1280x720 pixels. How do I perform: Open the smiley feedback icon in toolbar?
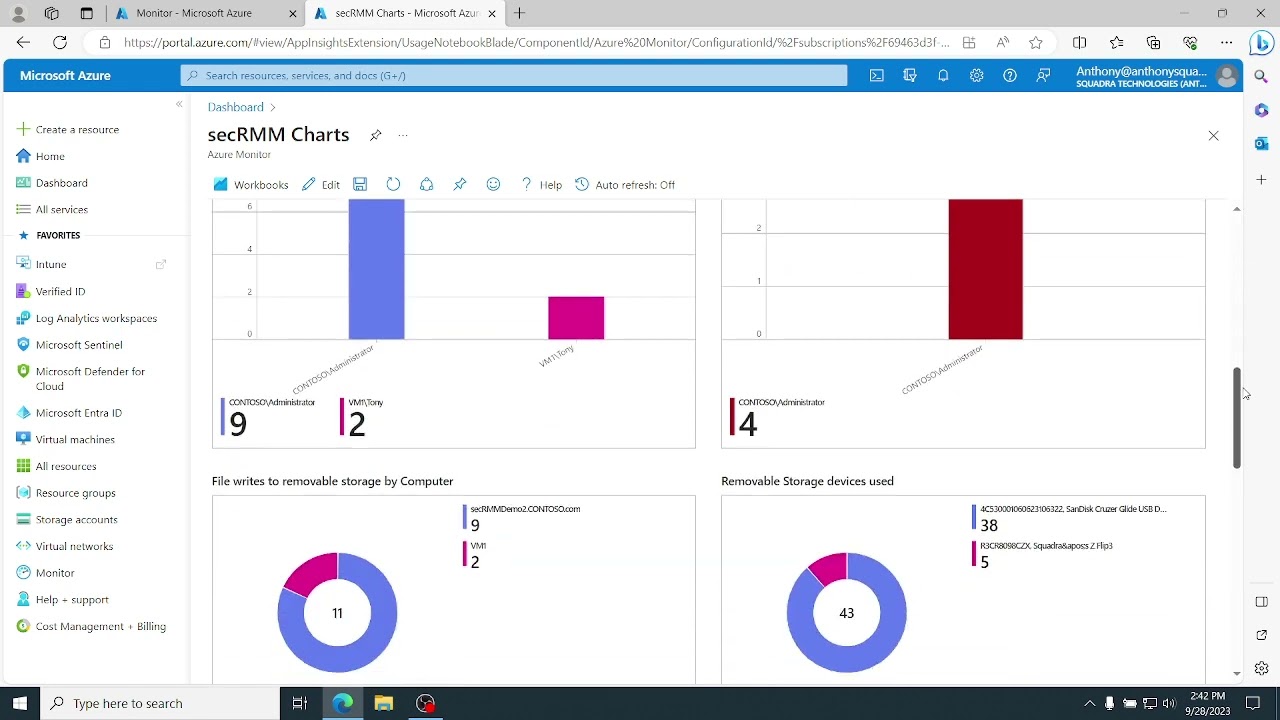(x=493, y=184)
